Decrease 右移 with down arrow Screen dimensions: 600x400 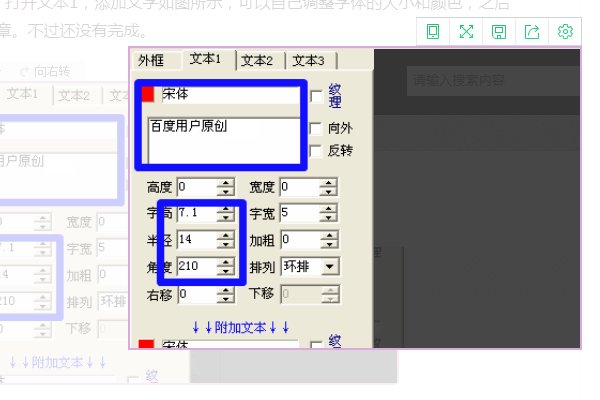coord(226,299)
